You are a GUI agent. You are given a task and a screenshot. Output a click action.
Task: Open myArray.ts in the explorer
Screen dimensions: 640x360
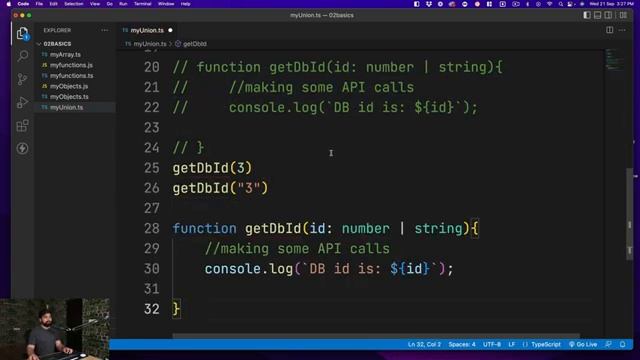65,54
